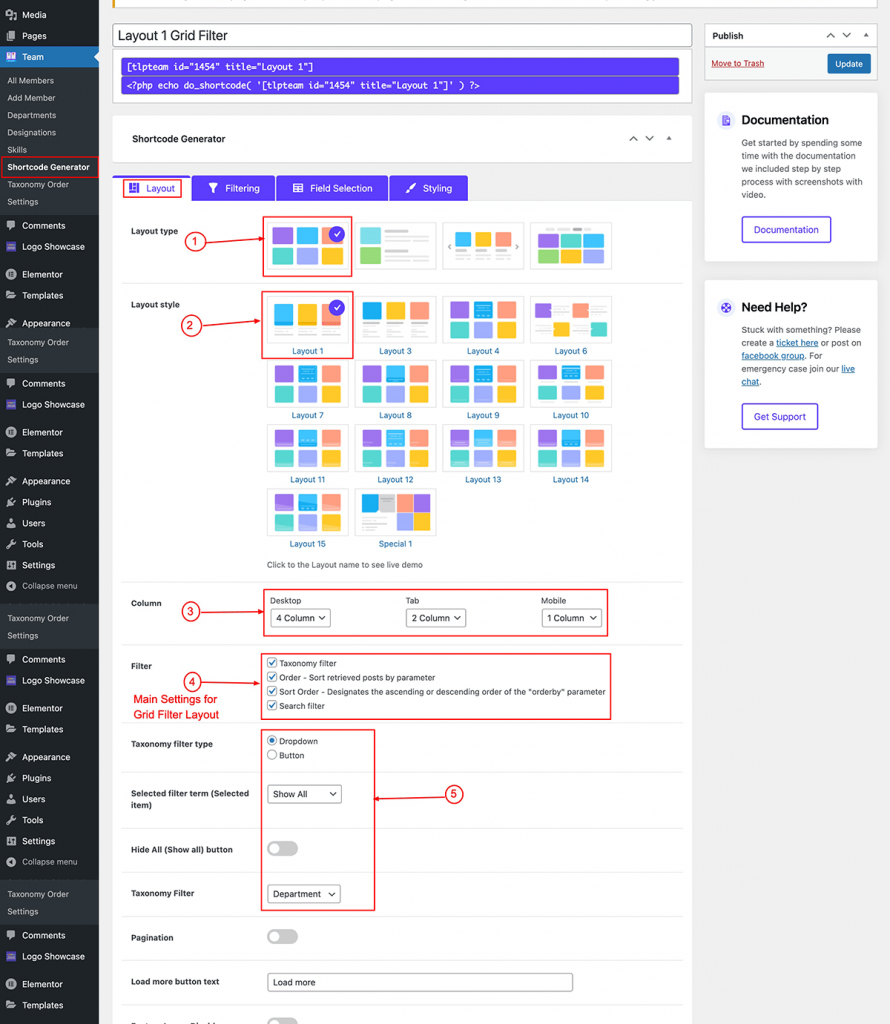Choose the Layout 10 style thumbnail
Screen dimensions: 890x1024
(571, 383)
